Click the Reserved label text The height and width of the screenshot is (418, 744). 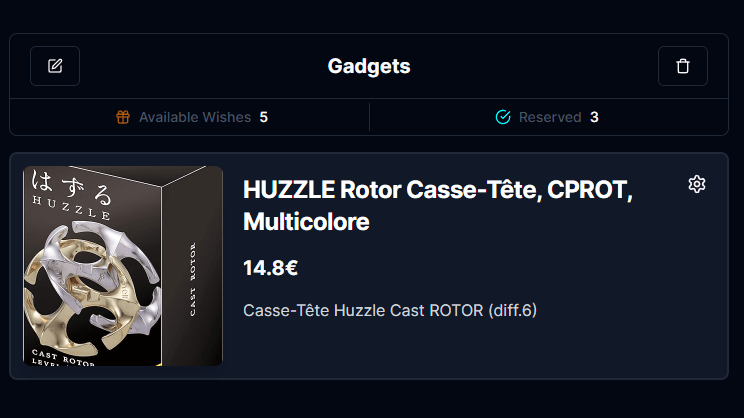coord(550,117)
